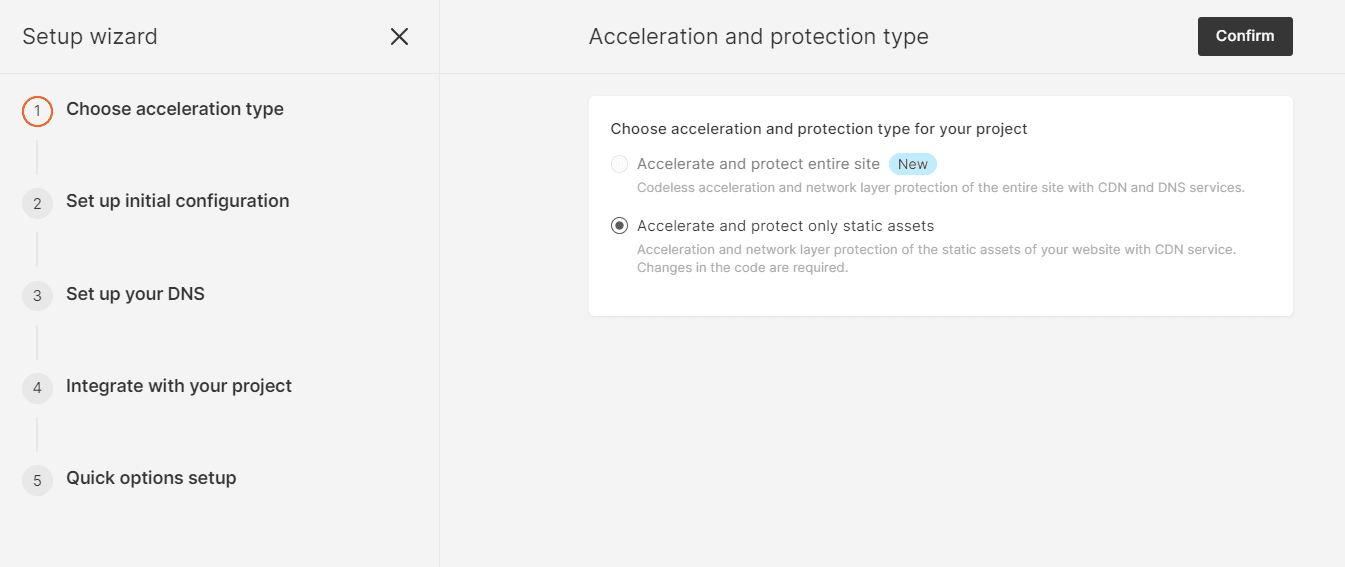1345x567 pixels.
Task: Jump to Set up your DNS step
Action: coord(135,294)
